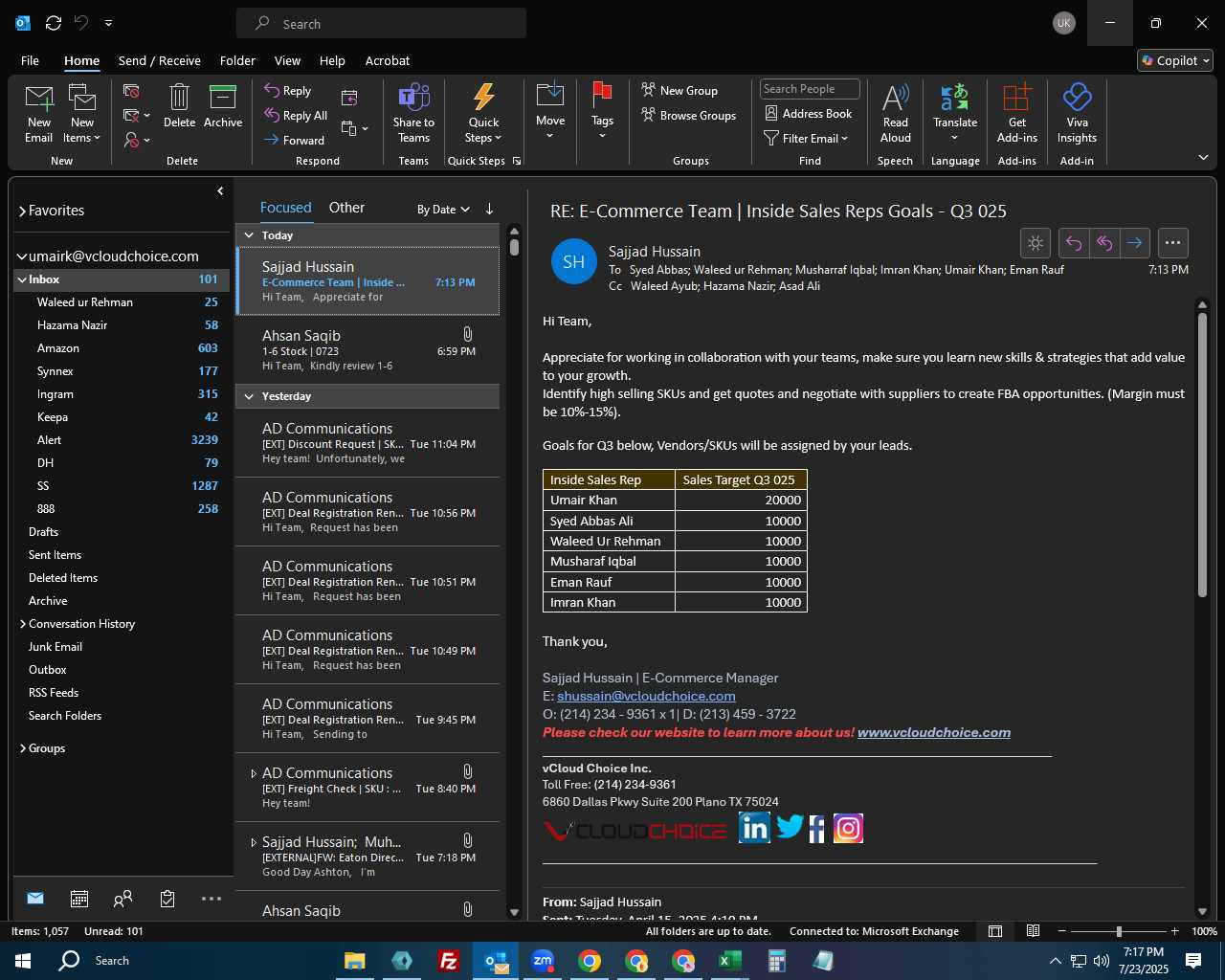This screenshot has height=980, width=1225.
Task: Click Reply All in ribbon
Action: [296, 116]
